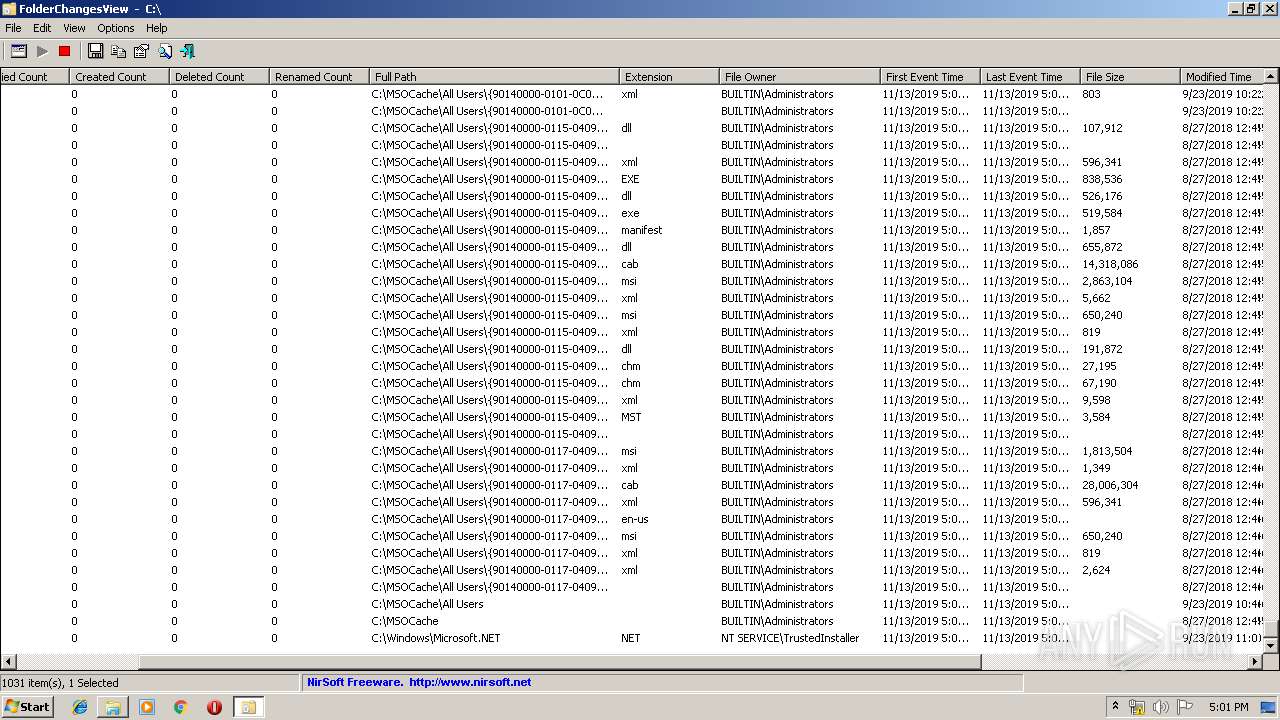Image resolution: width=1280 pixels, height=720 pixels.
Task: Sort by the Modified Time column header
Action: 1222,76
